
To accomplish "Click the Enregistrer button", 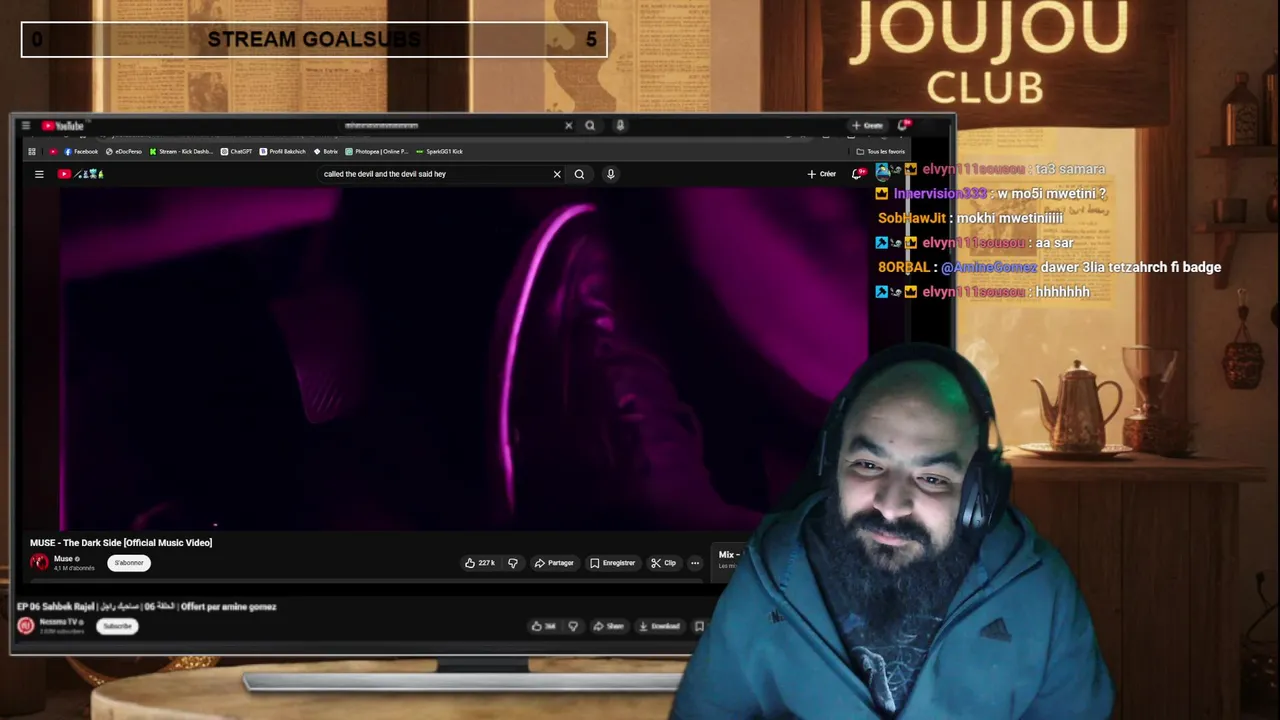I will 612,563.
